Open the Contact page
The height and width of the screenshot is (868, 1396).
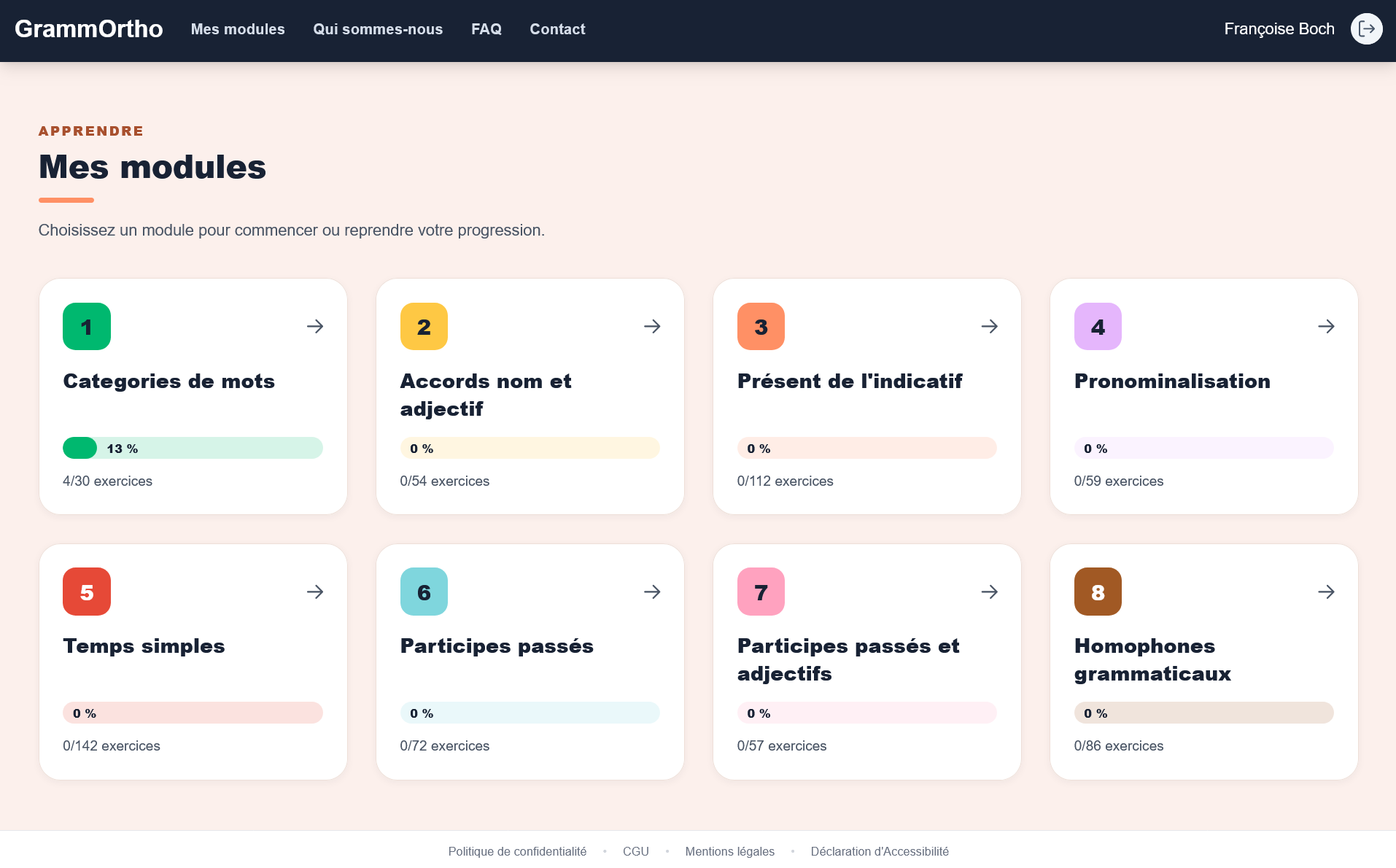point(557,29)
